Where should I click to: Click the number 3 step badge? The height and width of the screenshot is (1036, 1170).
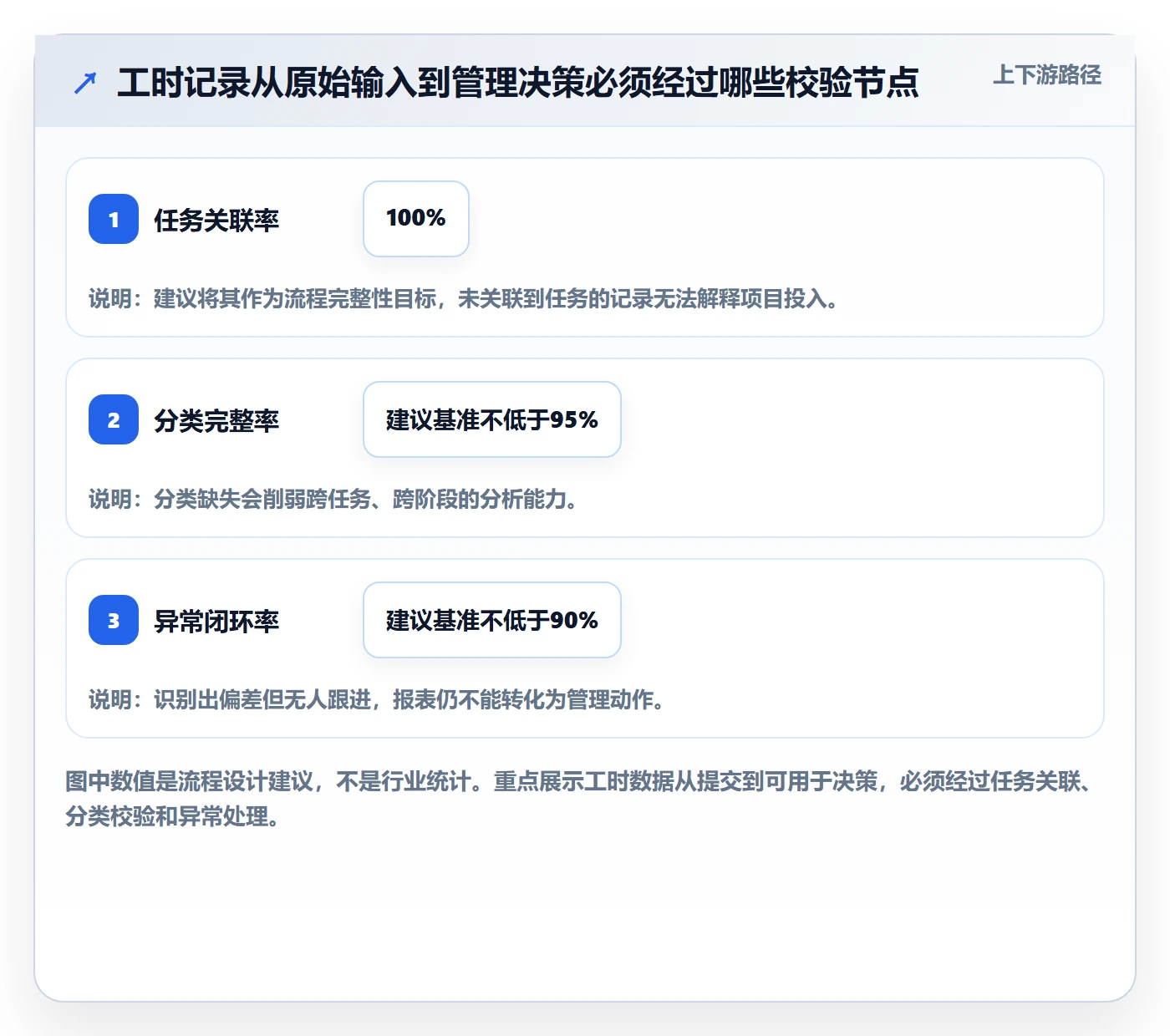coord(114,620)
